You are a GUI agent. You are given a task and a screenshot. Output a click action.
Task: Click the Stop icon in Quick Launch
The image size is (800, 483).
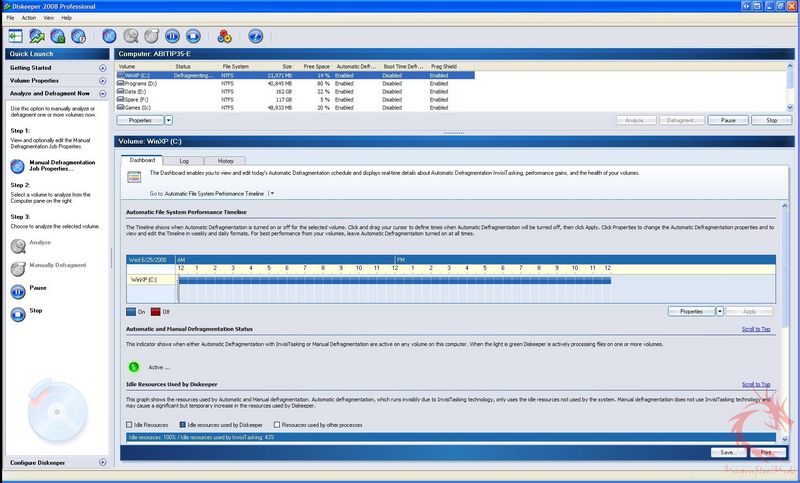pos(18,314)
